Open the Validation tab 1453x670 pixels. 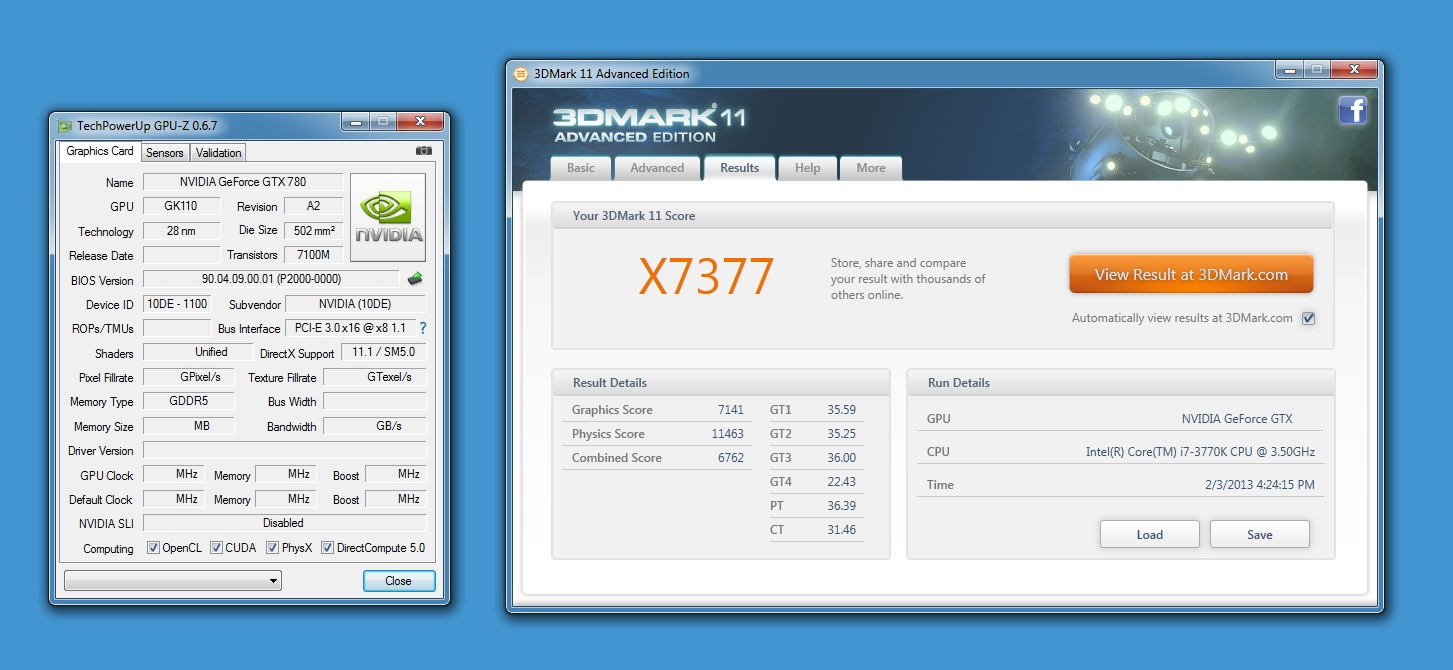click(218, 153)
